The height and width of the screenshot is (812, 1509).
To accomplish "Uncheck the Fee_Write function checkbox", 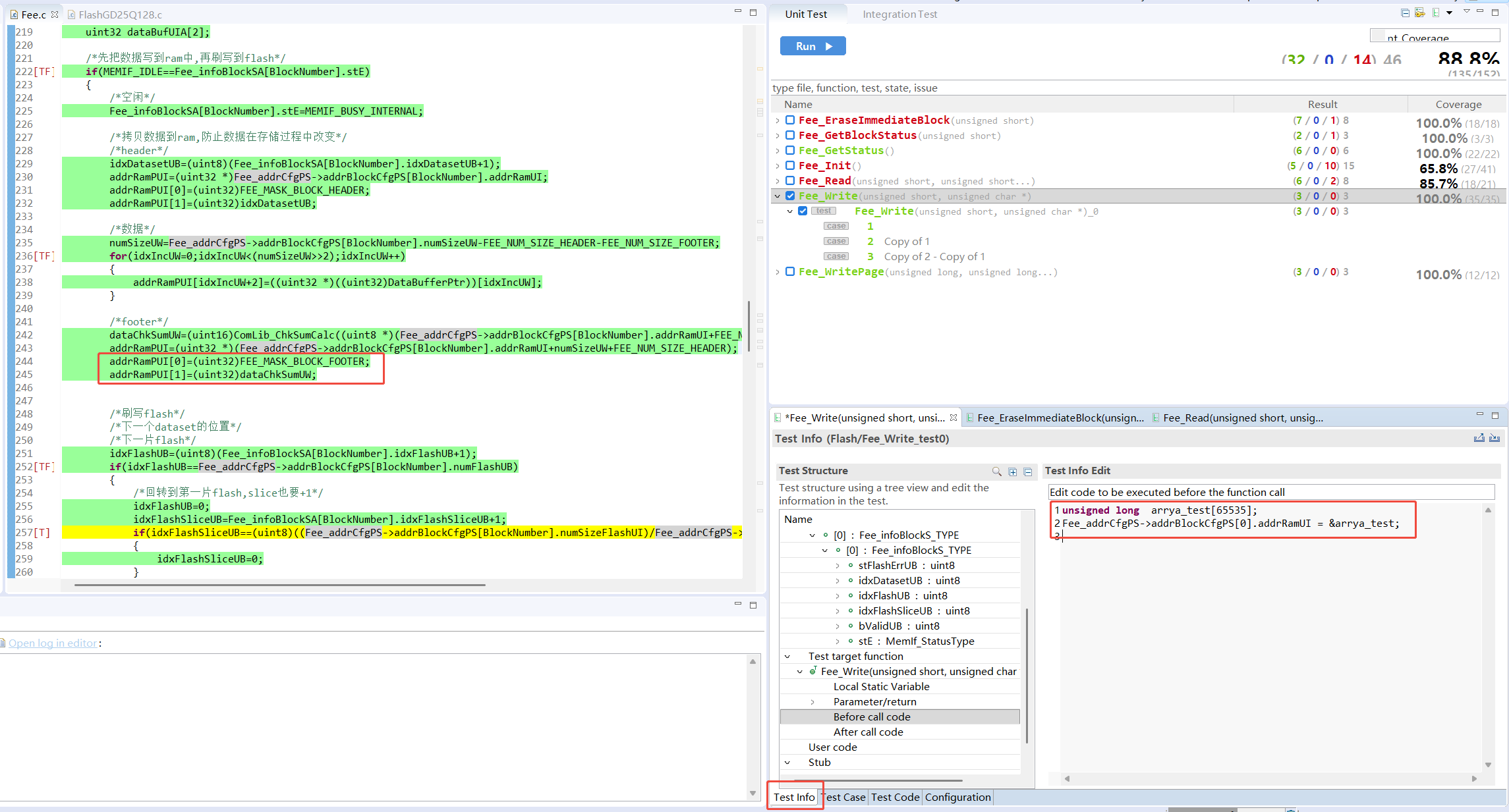I will click(x=790, y=196).
